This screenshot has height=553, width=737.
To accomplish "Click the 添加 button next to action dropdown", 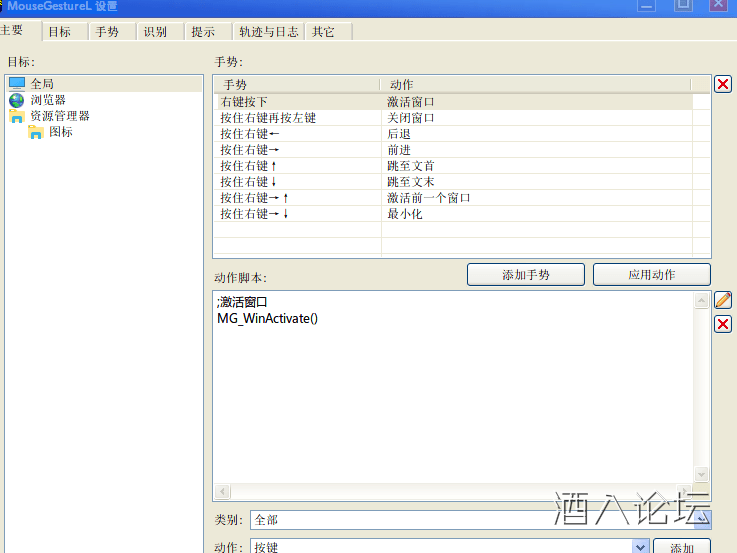I will pyautogui.click(x=681, y=547).
